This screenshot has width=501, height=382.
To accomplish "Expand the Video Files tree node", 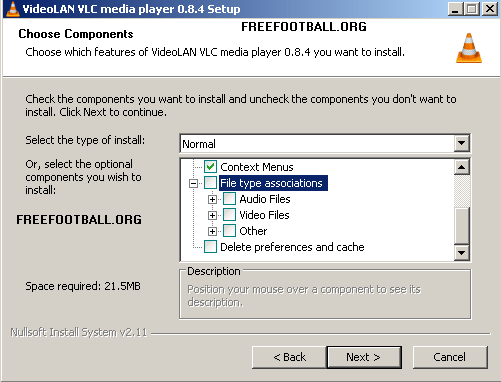I will pyautogui.click(x=212, y=215).
